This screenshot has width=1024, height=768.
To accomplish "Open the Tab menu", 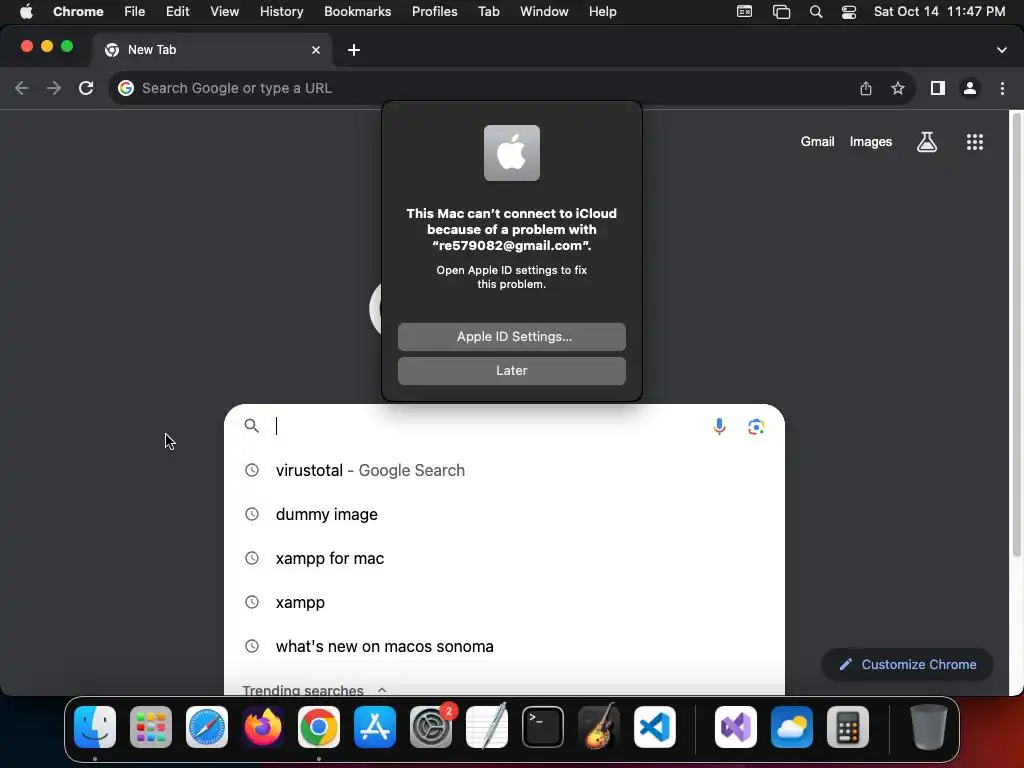I will pyautogui.click(x=488, y=12).
